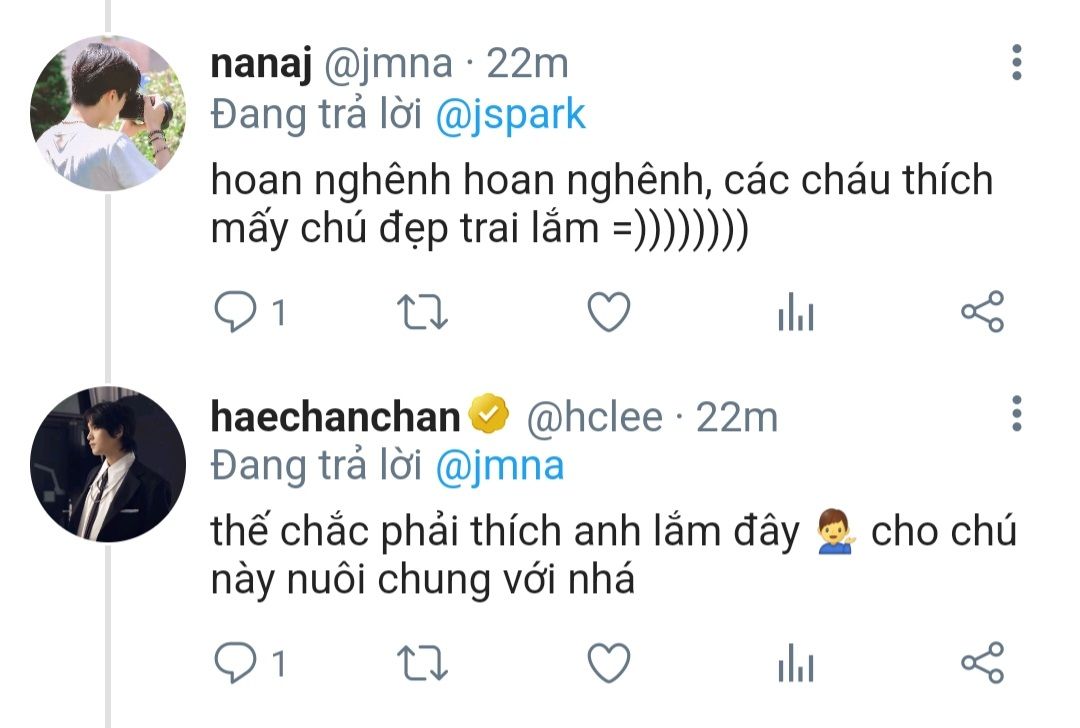View analytics for nanaj's tweet
1080x728 pixels.
click(x=795, y=314)
